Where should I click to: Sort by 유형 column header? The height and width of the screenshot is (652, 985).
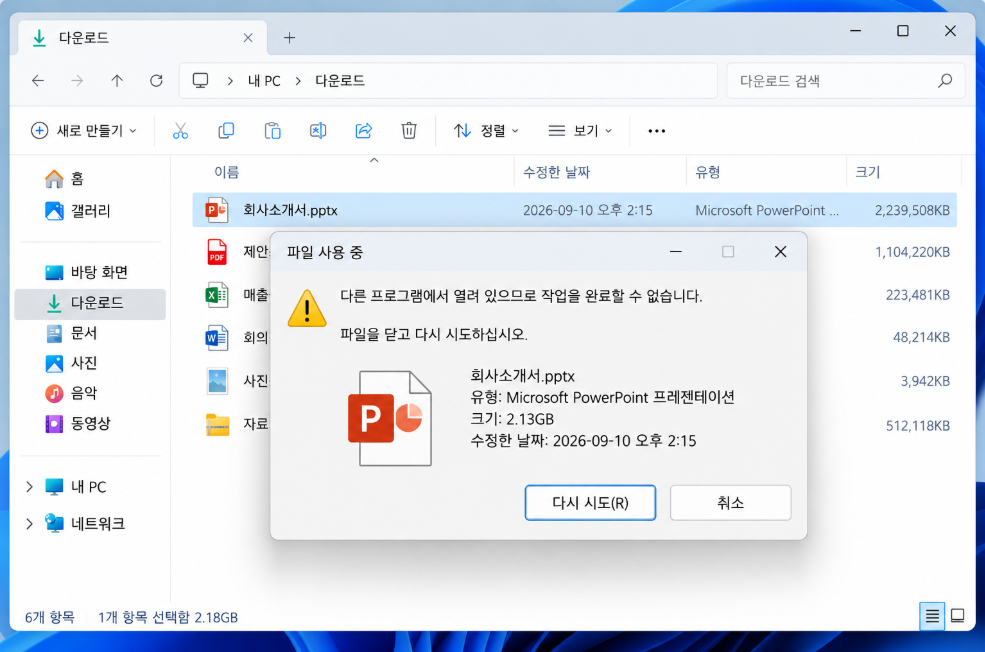pos(707,172)
